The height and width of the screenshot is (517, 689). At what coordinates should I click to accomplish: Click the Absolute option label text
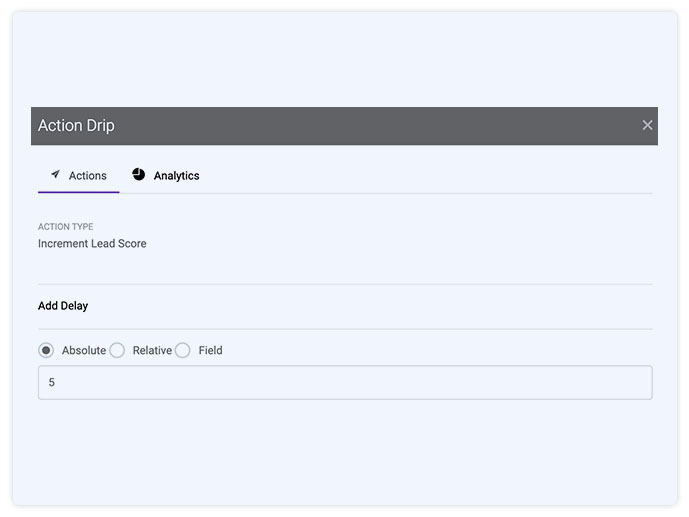[x=84, y=351]
